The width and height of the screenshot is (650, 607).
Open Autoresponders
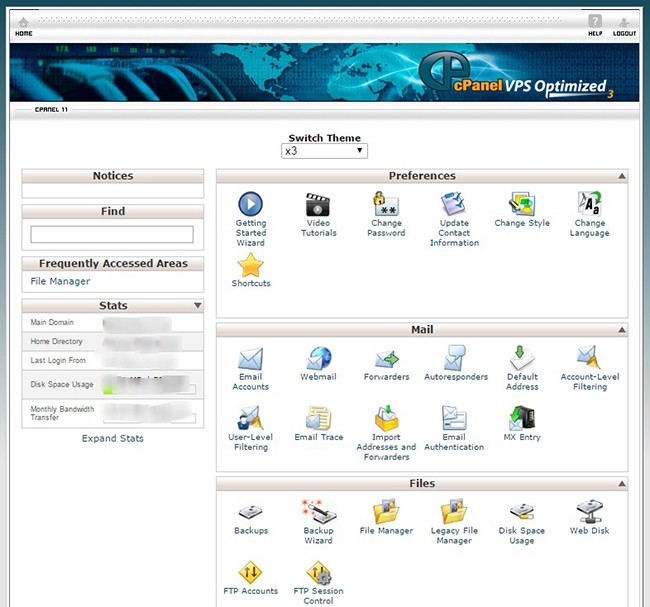point(456,364)
